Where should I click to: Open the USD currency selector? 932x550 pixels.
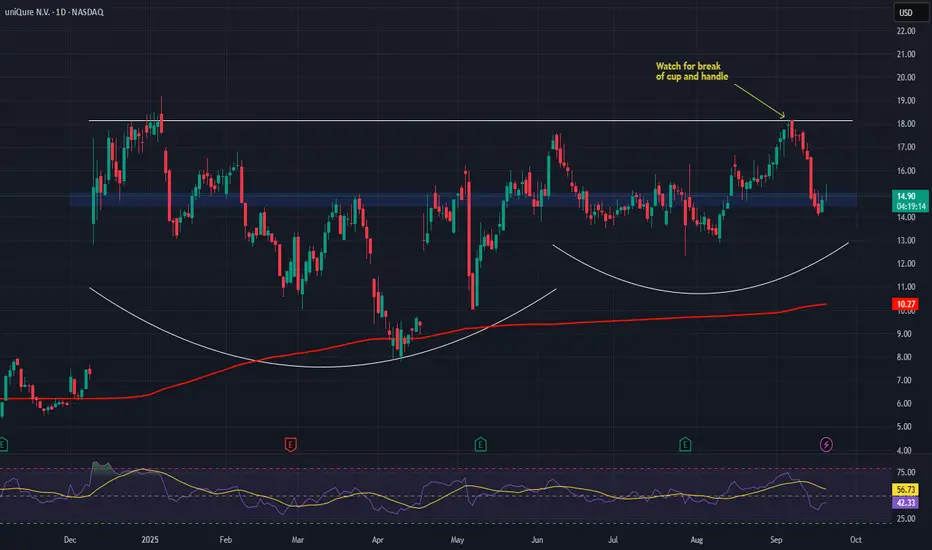tap(911, 12)
